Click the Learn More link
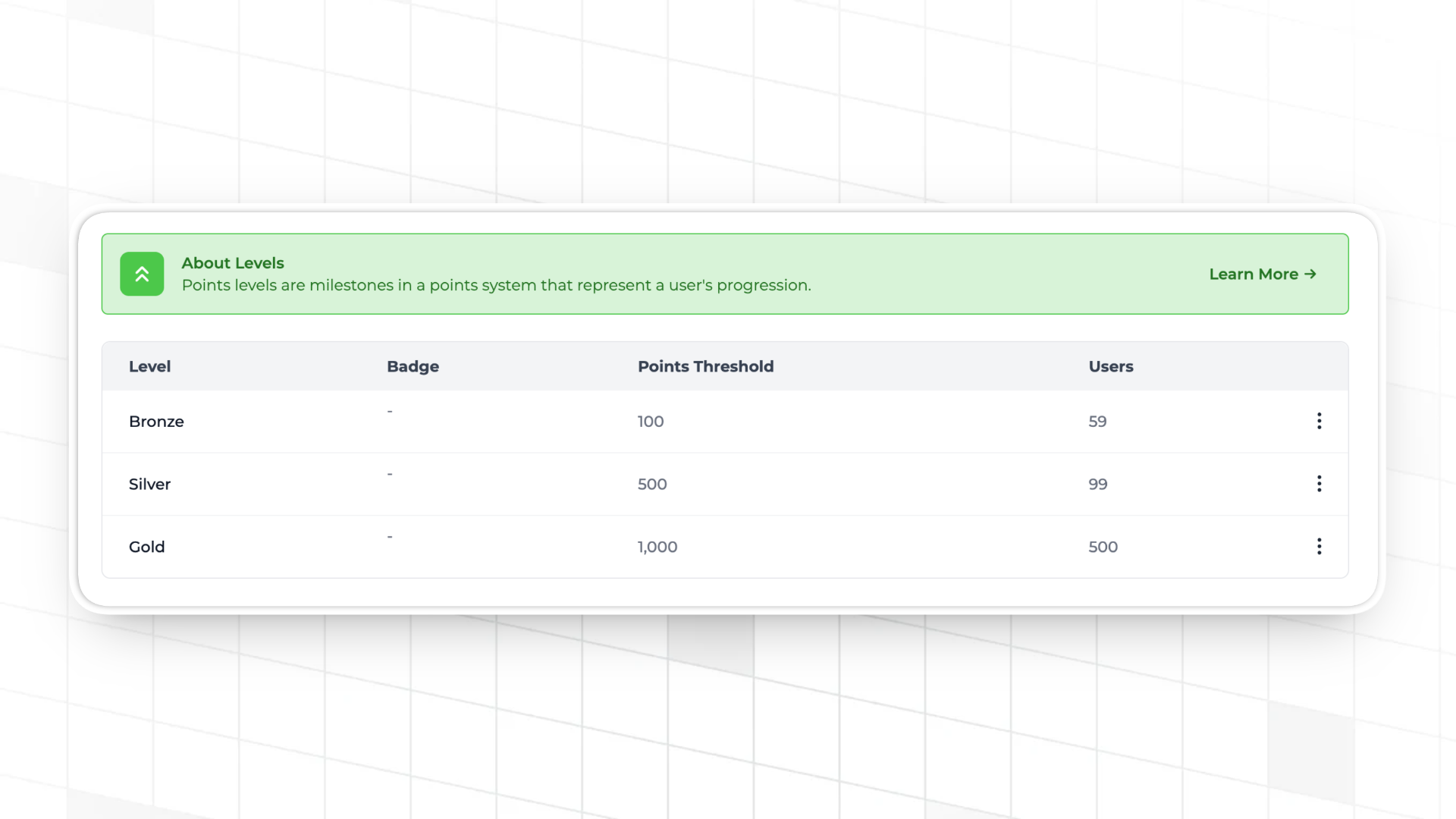 coord(1254,274)
